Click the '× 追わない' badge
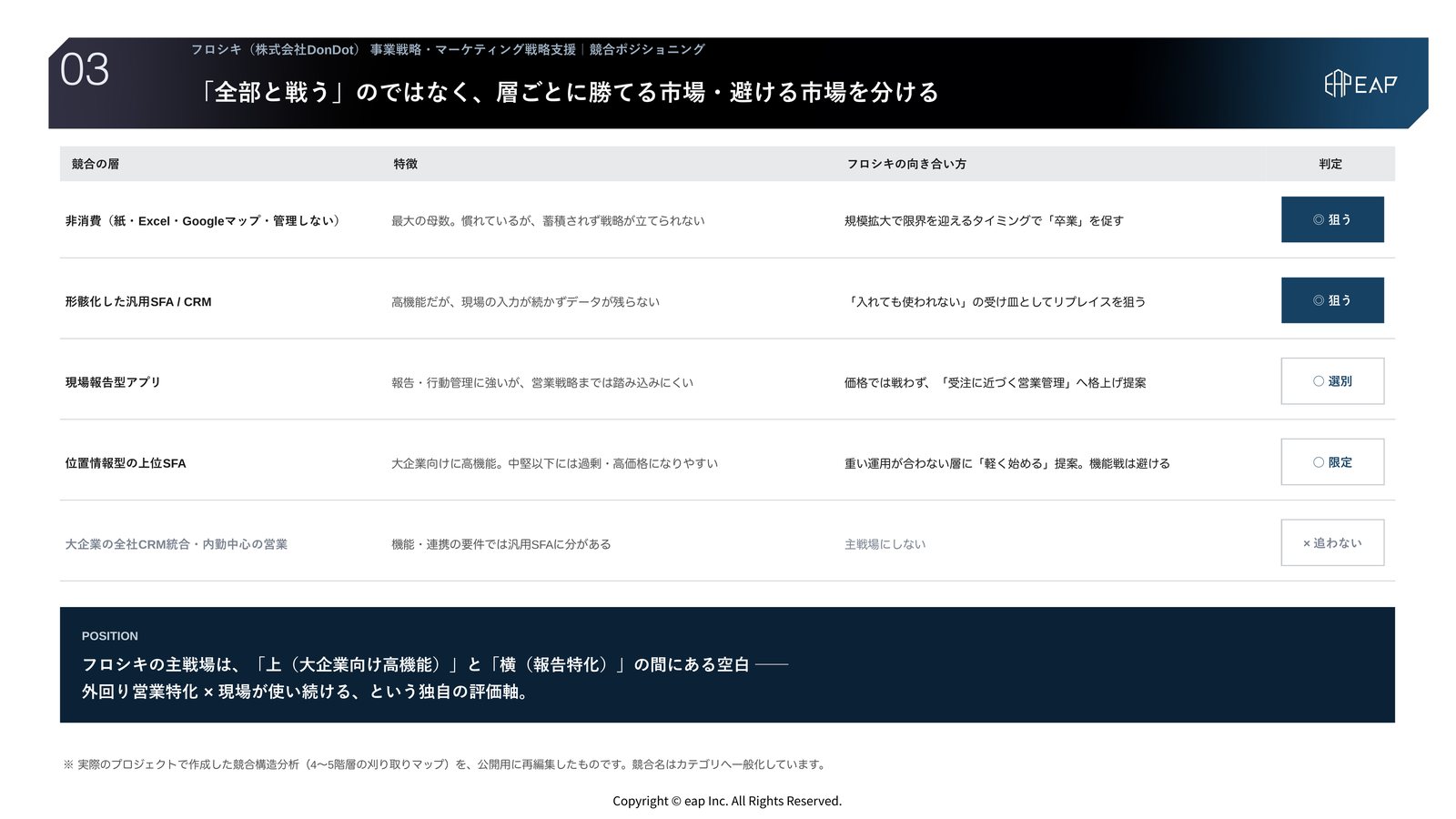Viewport: 1456px width, 819px height. [1332, 543]
